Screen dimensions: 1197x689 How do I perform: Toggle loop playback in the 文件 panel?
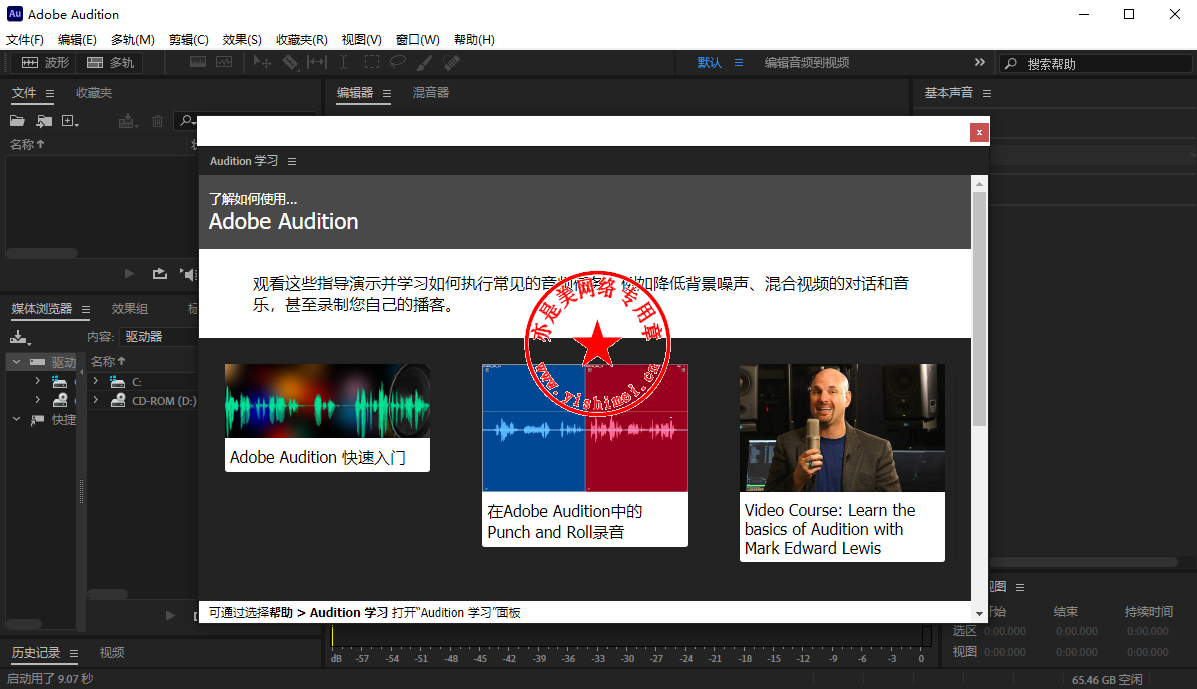(160, 274)
